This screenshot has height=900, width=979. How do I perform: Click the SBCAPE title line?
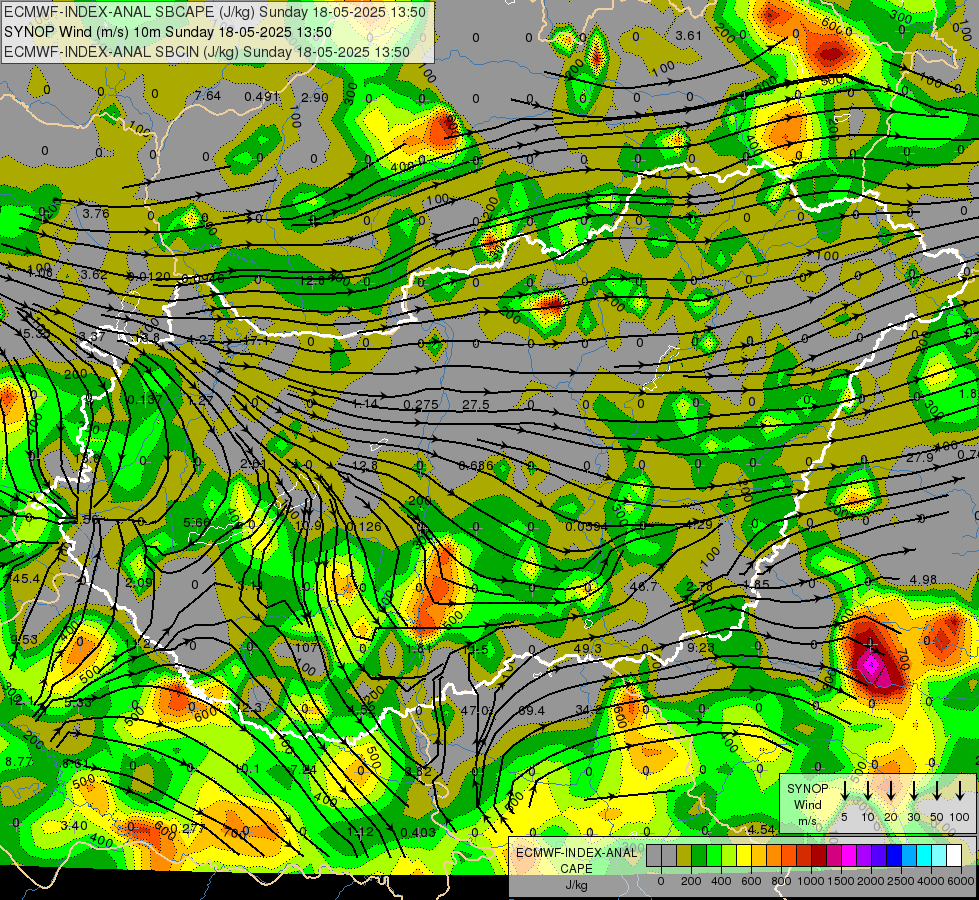click(x=215, y=12)
